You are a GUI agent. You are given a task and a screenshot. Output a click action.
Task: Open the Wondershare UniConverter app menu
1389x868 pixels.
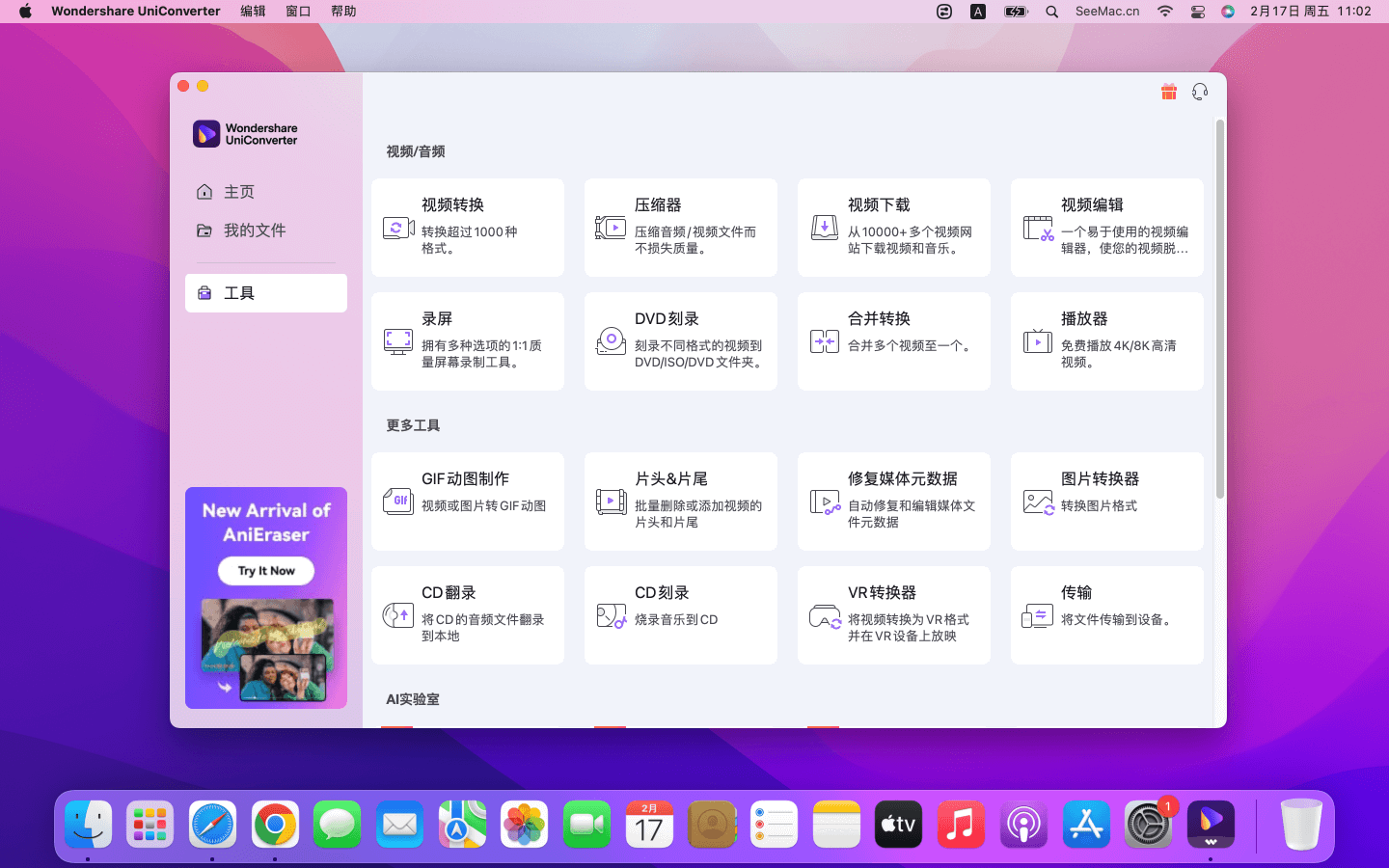[x=136, y=12]
